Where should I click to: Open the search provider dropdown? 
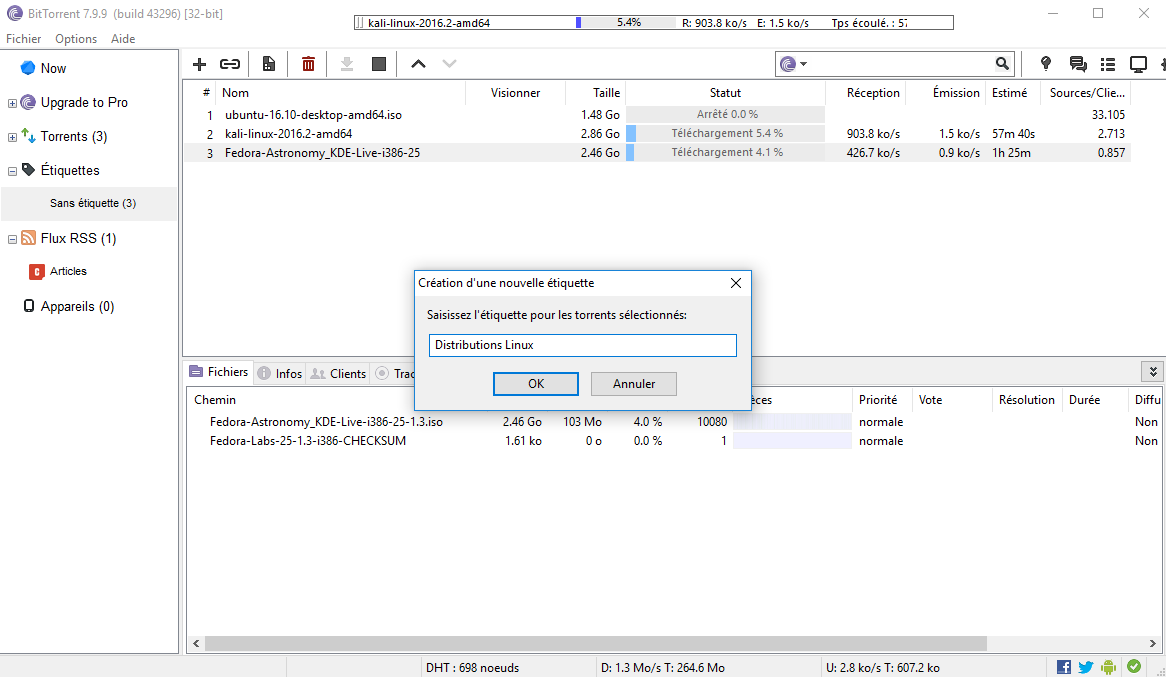793,64
